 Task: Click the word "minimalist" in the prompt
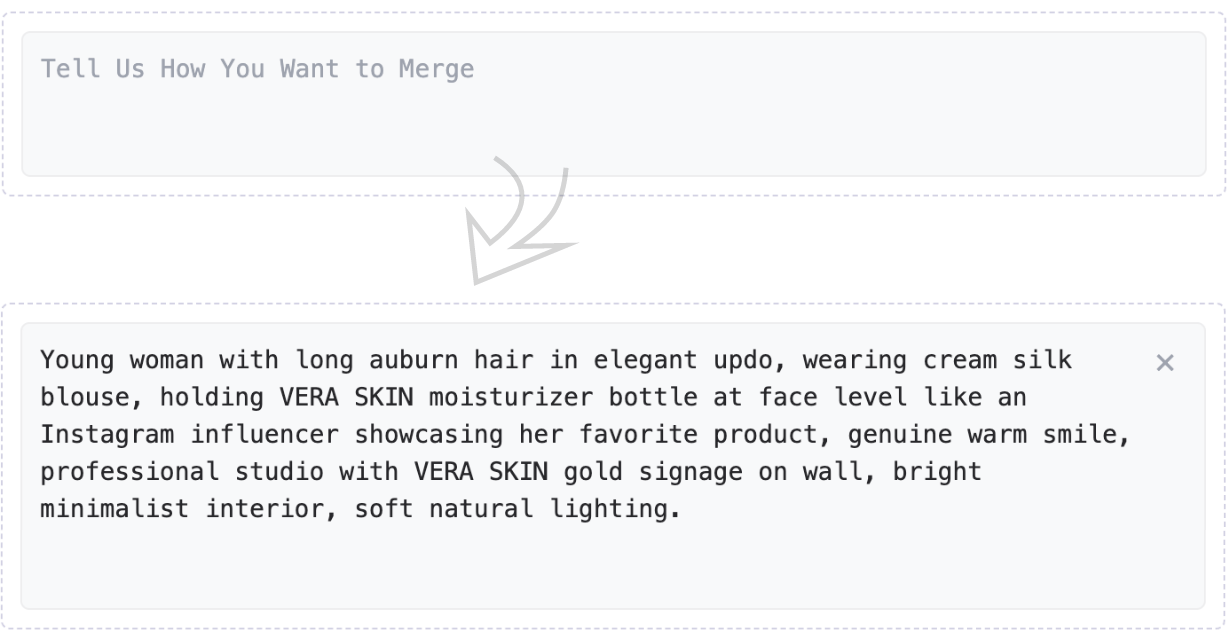click(x=115, y=508)
